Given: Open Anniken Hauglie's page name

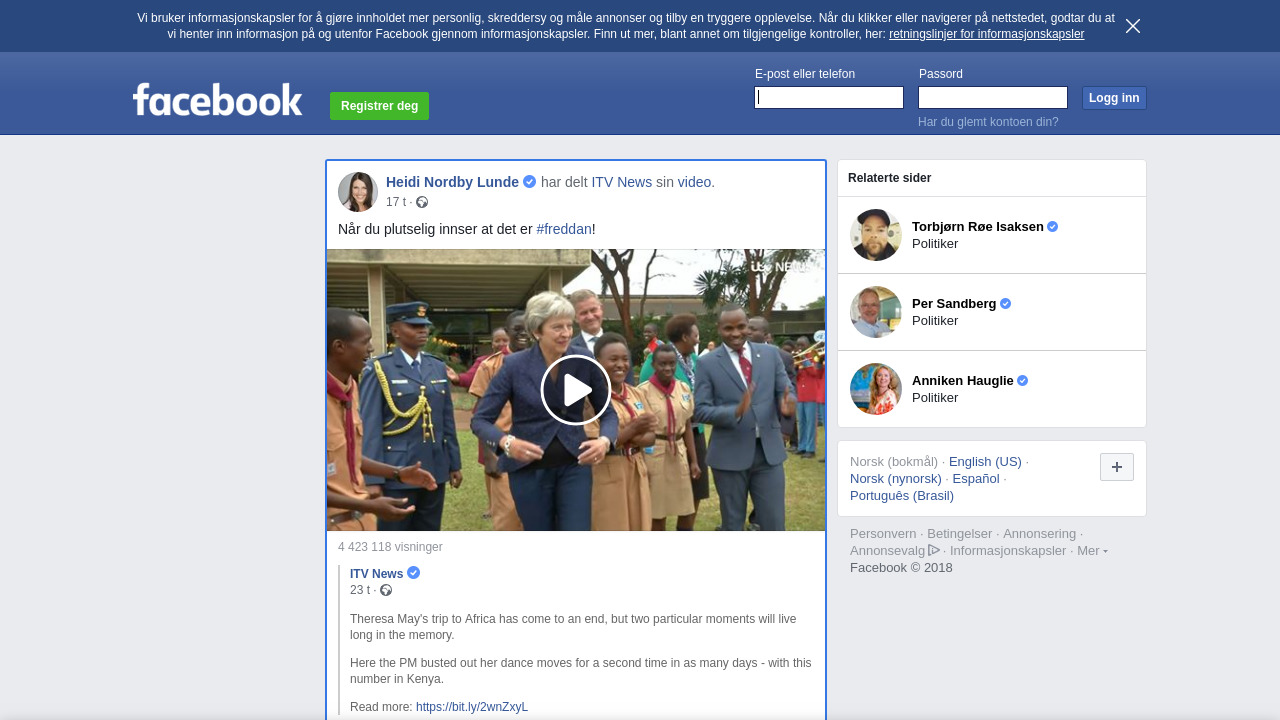Looking at the screenshot, I should coord(963,381).
